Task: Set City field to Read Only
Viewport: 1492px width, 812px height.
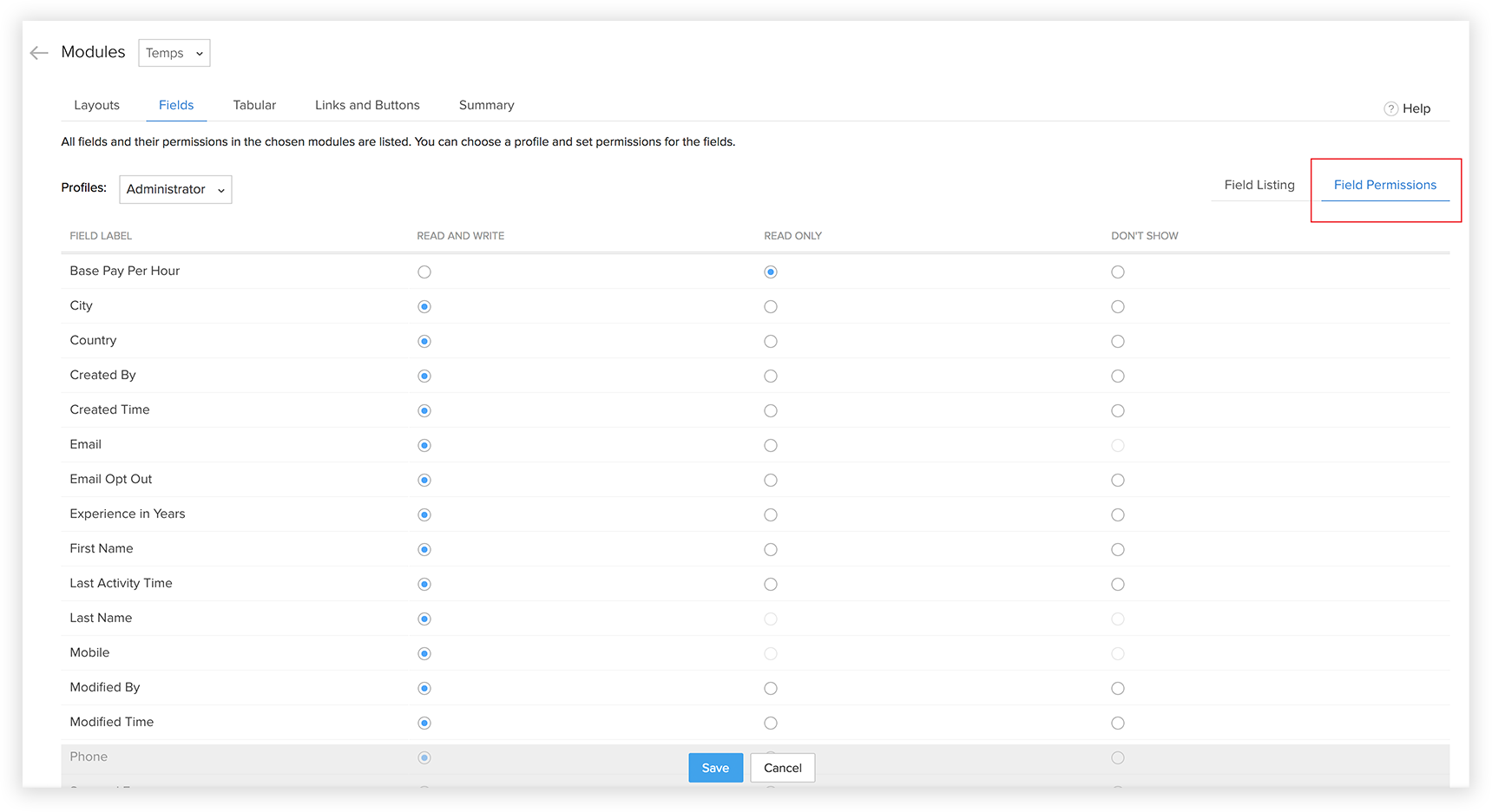Action: click(771, 306)
